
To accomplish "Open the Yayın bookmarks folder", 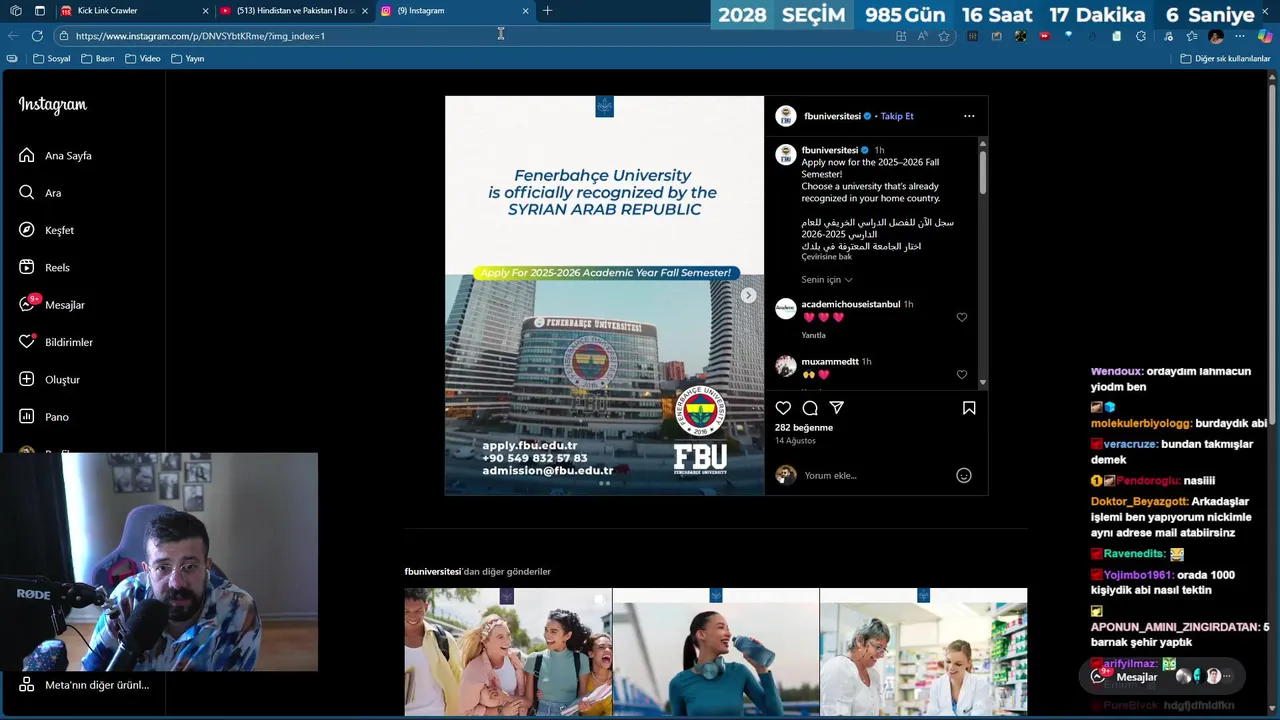I will 188,59.
